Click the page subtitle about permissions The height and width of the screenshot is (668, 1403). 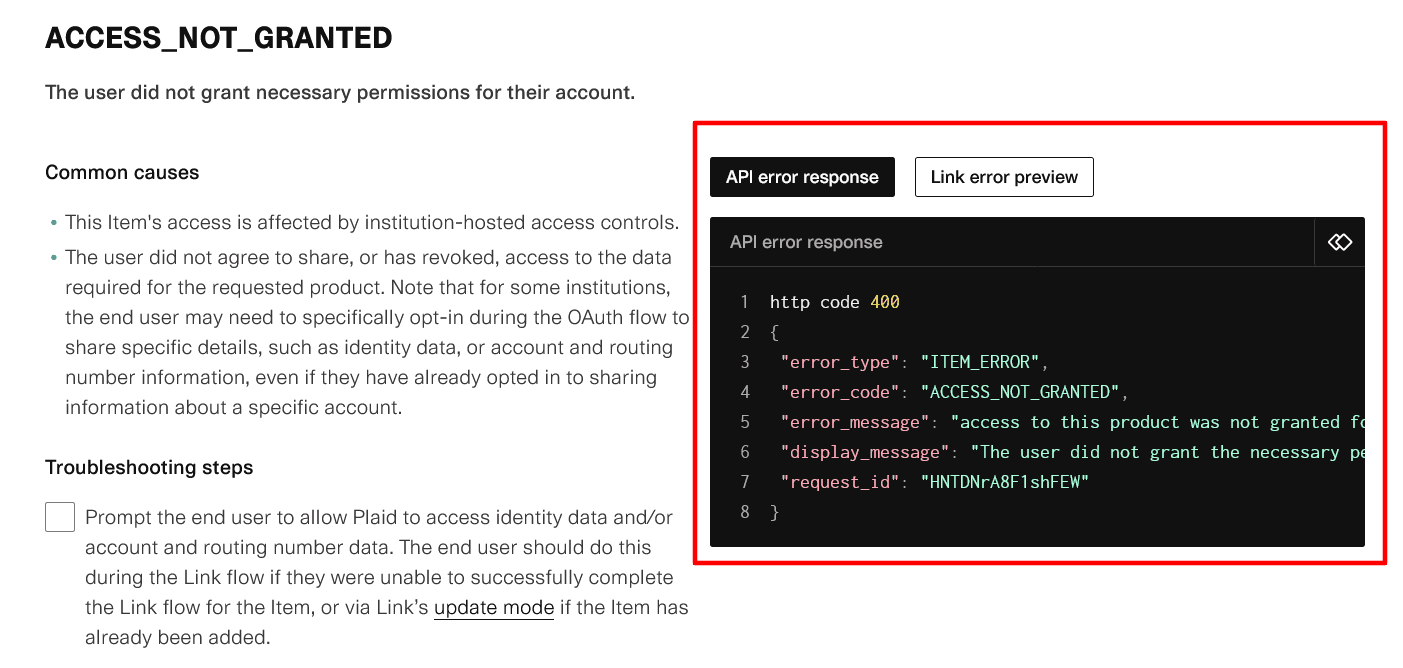pyautogui.click(x=340, y=92)
